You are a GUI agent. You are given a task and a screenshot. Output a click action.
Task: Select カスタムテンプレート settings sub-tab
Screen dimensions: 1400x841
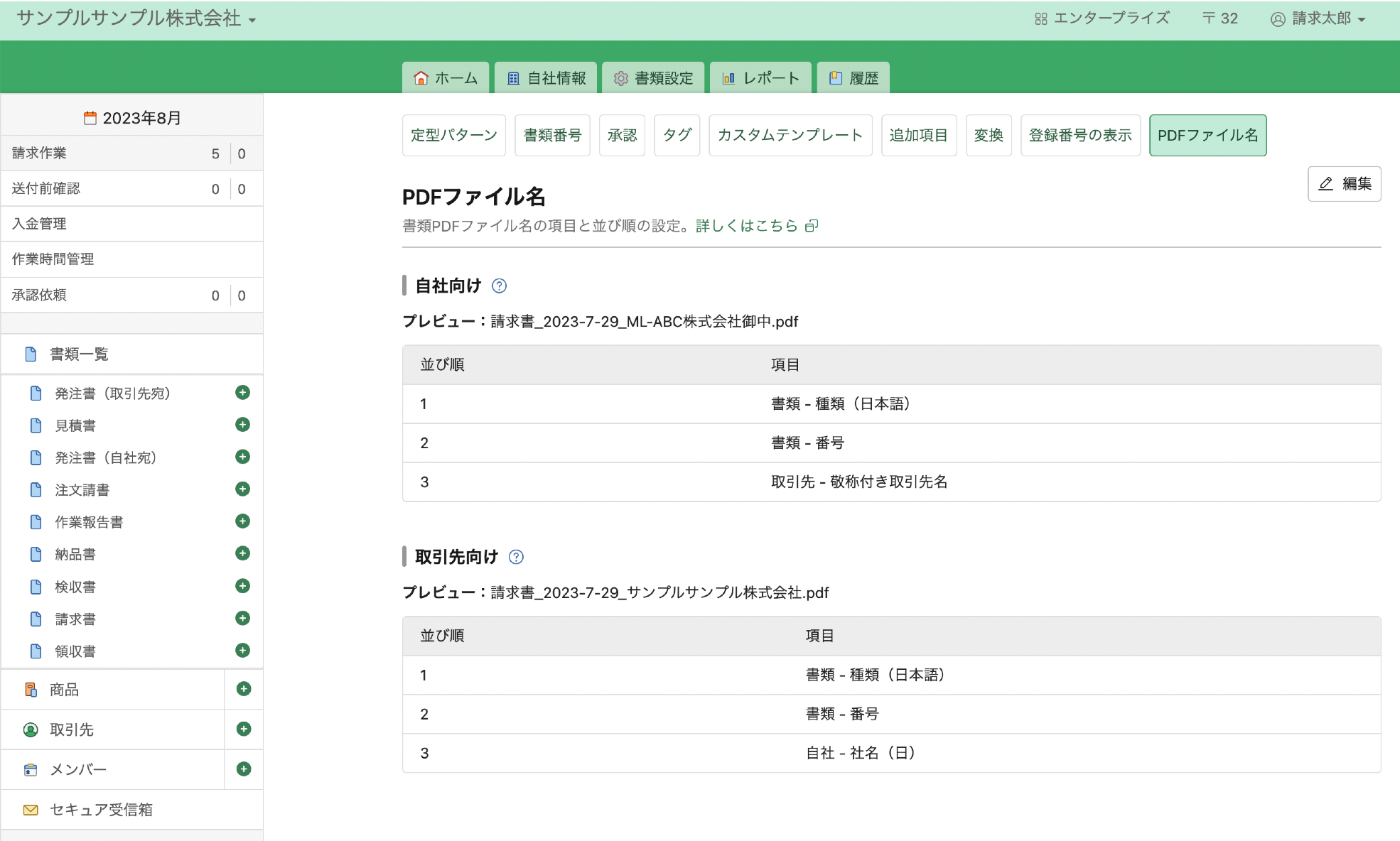pos(790,135)
